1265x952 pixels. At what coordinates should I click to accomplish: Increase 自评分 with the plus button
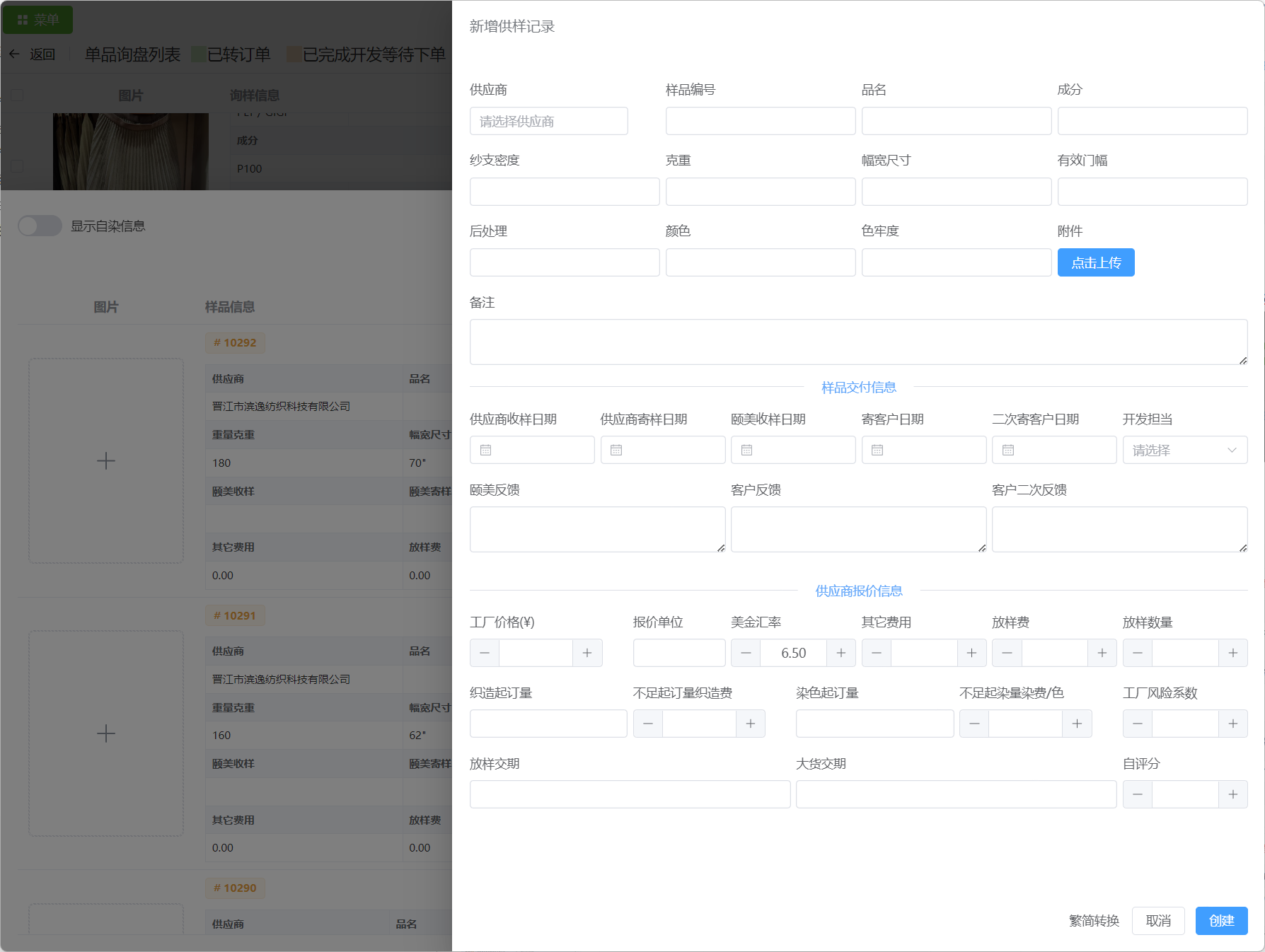[1232, 794]
